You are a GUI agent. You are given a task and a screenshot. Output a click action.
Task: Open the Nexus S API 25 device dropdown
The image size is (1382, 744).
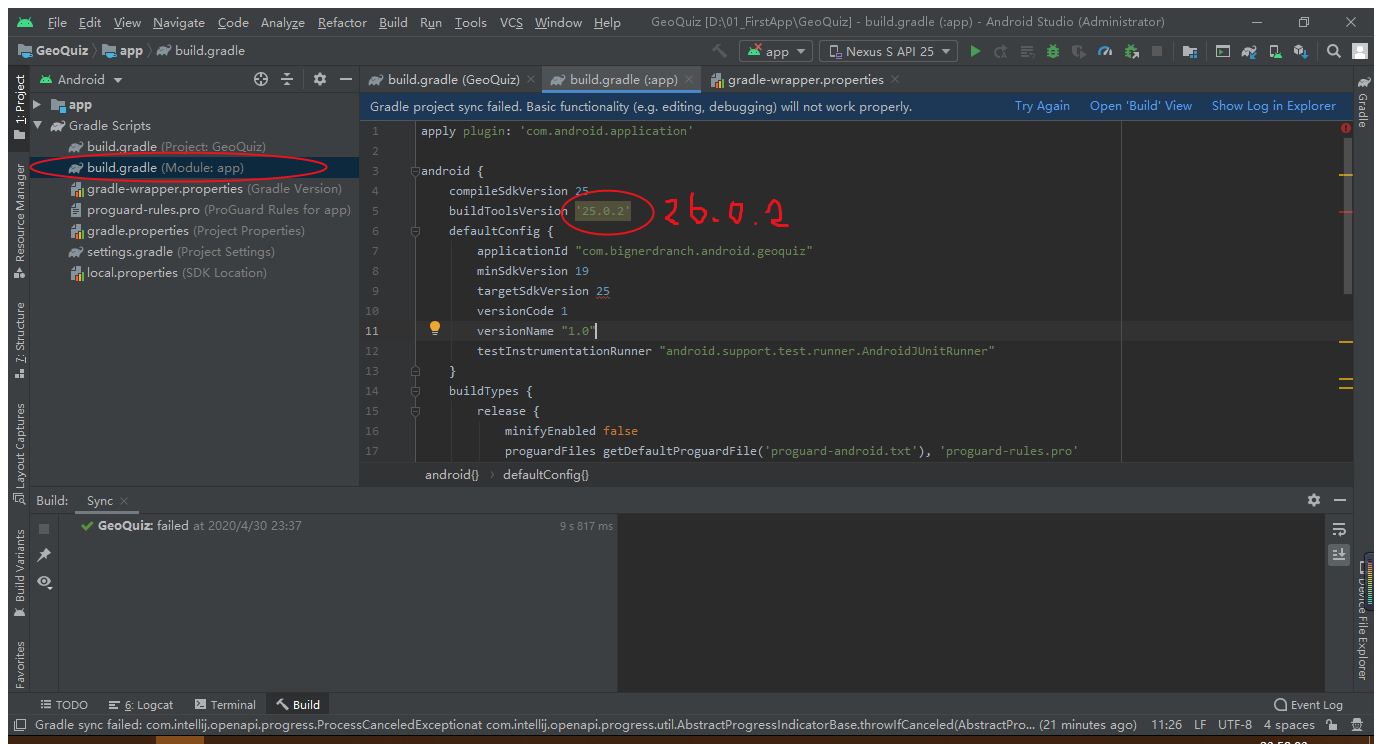(x=889, y=51)
